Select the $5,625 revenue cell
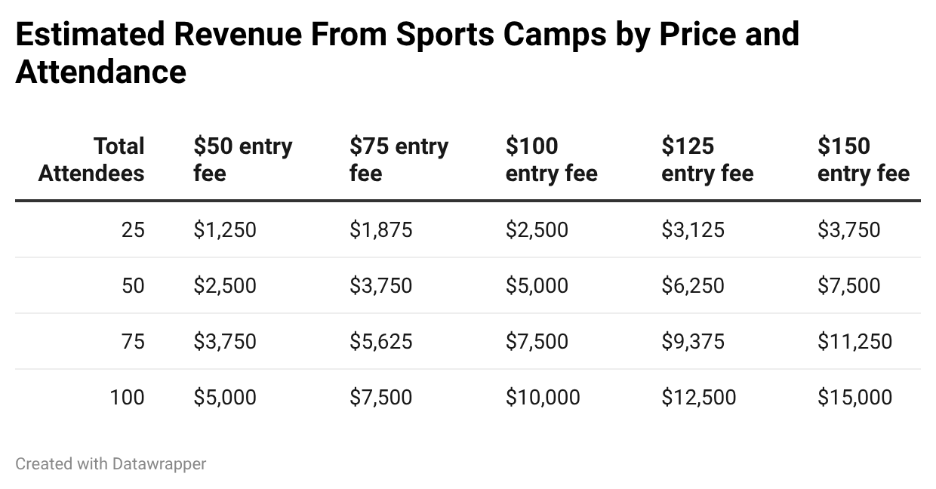This screenshot has width=936, height=489. pos(381,342)
